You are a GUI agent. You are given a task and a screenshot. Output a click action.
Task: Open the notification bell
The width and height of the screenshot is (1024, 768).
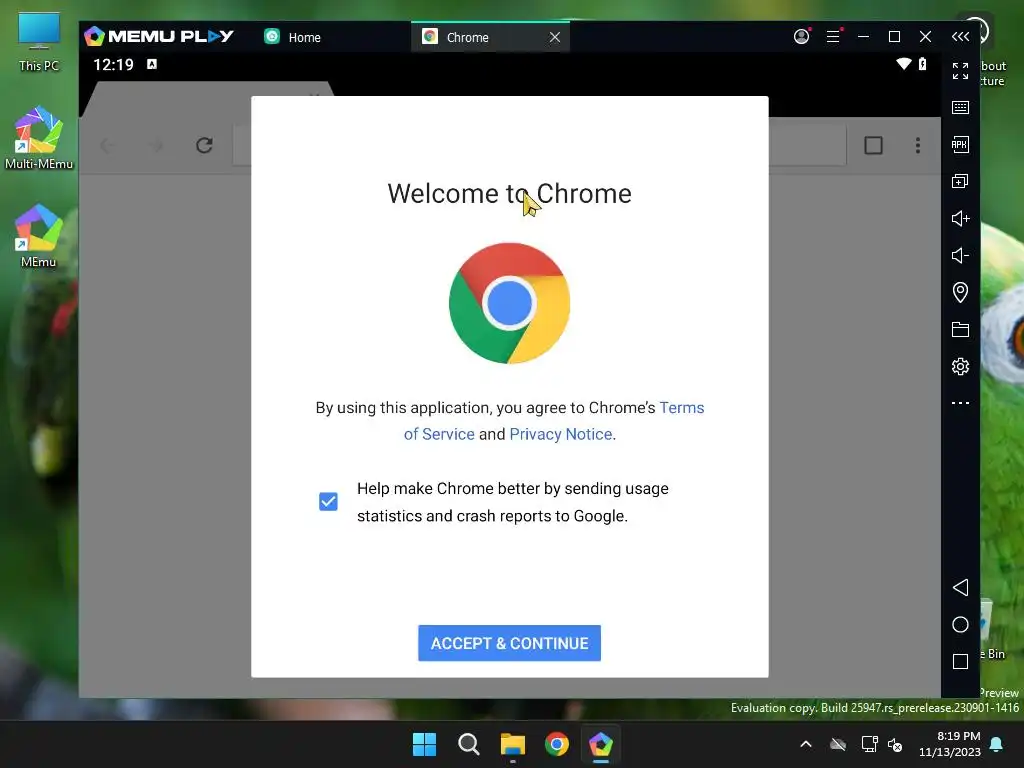[997, 744]
